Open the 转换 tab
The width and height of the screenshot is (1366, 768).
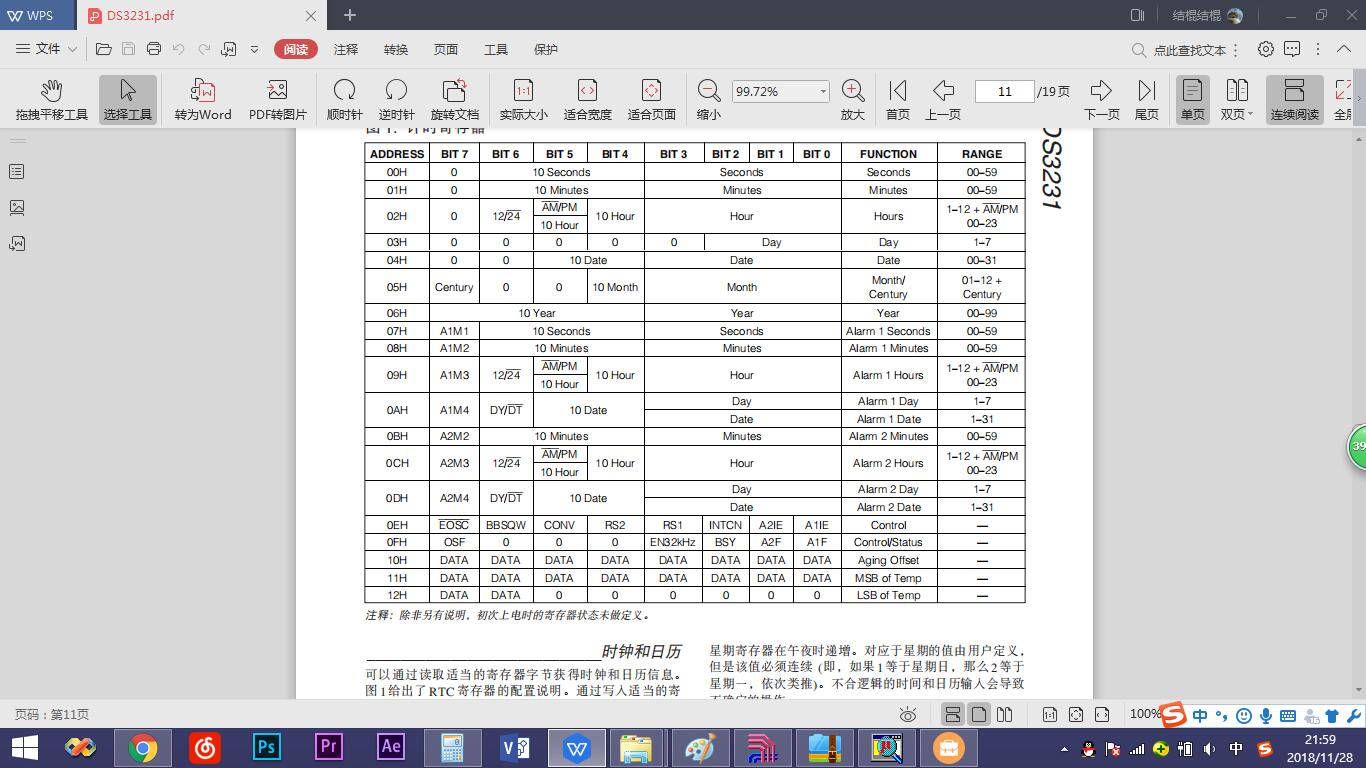(396, 49)
